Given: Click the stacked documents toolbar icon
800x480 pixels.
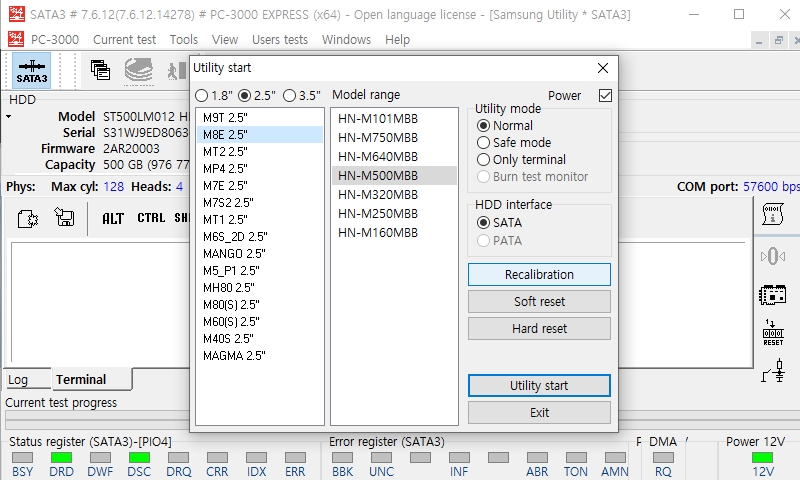Looking at the screenshot, I should (x=100, y=70).
